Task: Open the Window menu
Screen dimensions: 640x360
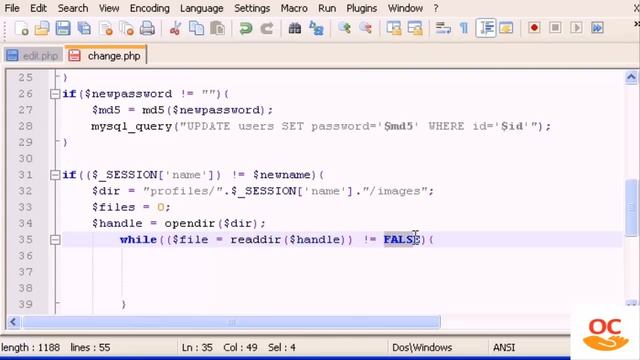Action: 405,8
